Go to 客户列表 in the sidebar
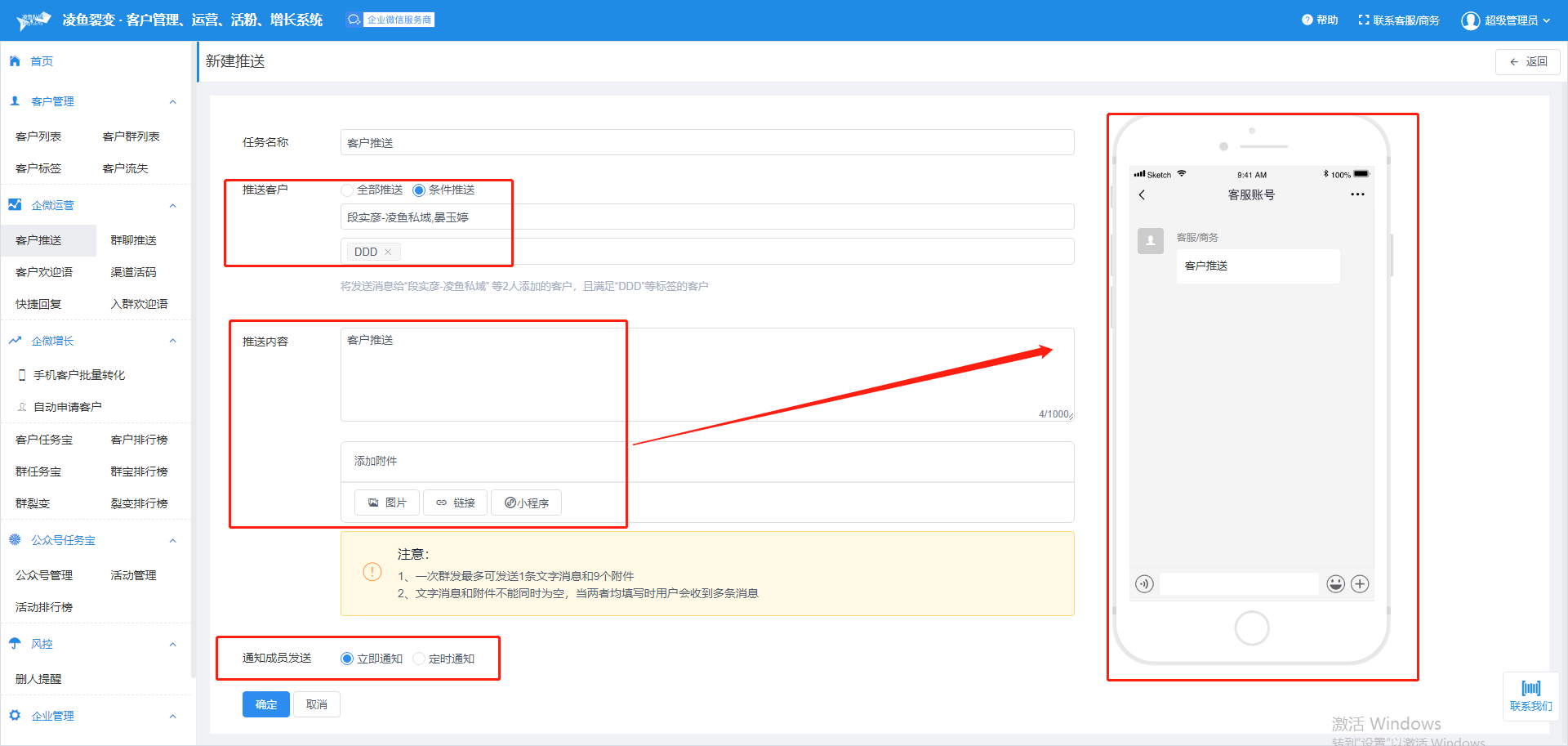This screenshot has height=746, width=1568. point(38,136)
